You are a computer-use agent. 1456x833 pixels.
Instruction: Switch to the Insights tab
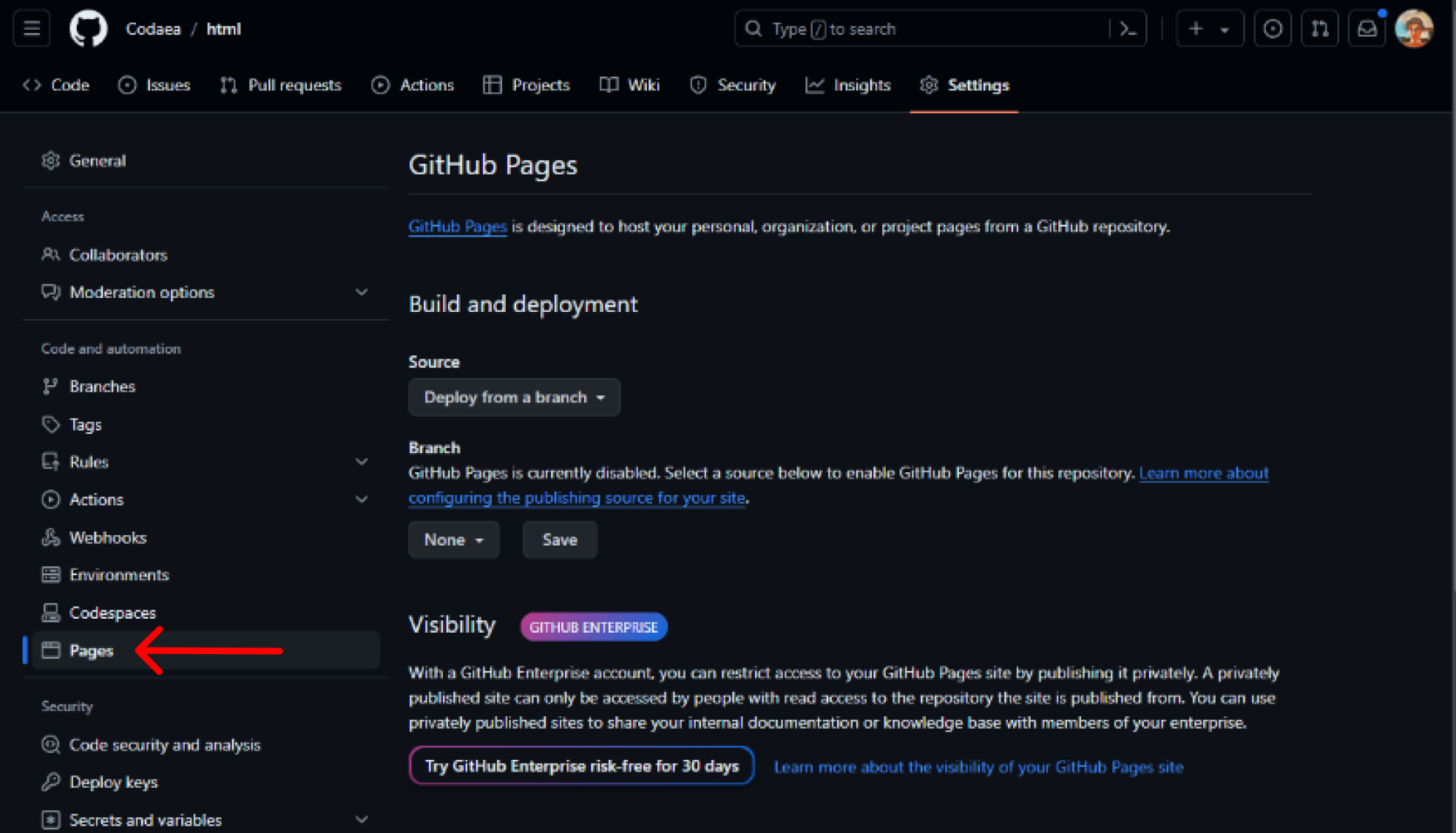848,85
